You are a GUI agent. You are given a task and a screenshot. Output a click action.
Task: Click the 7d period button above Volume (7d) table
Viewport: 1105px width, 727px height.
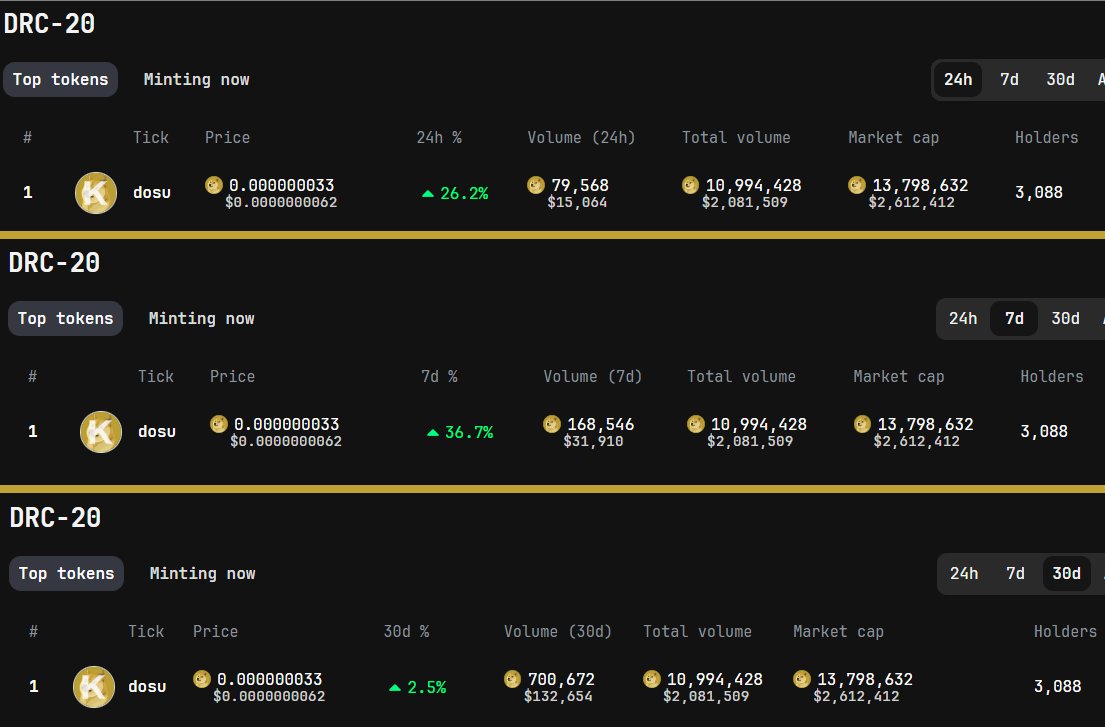1014,318
